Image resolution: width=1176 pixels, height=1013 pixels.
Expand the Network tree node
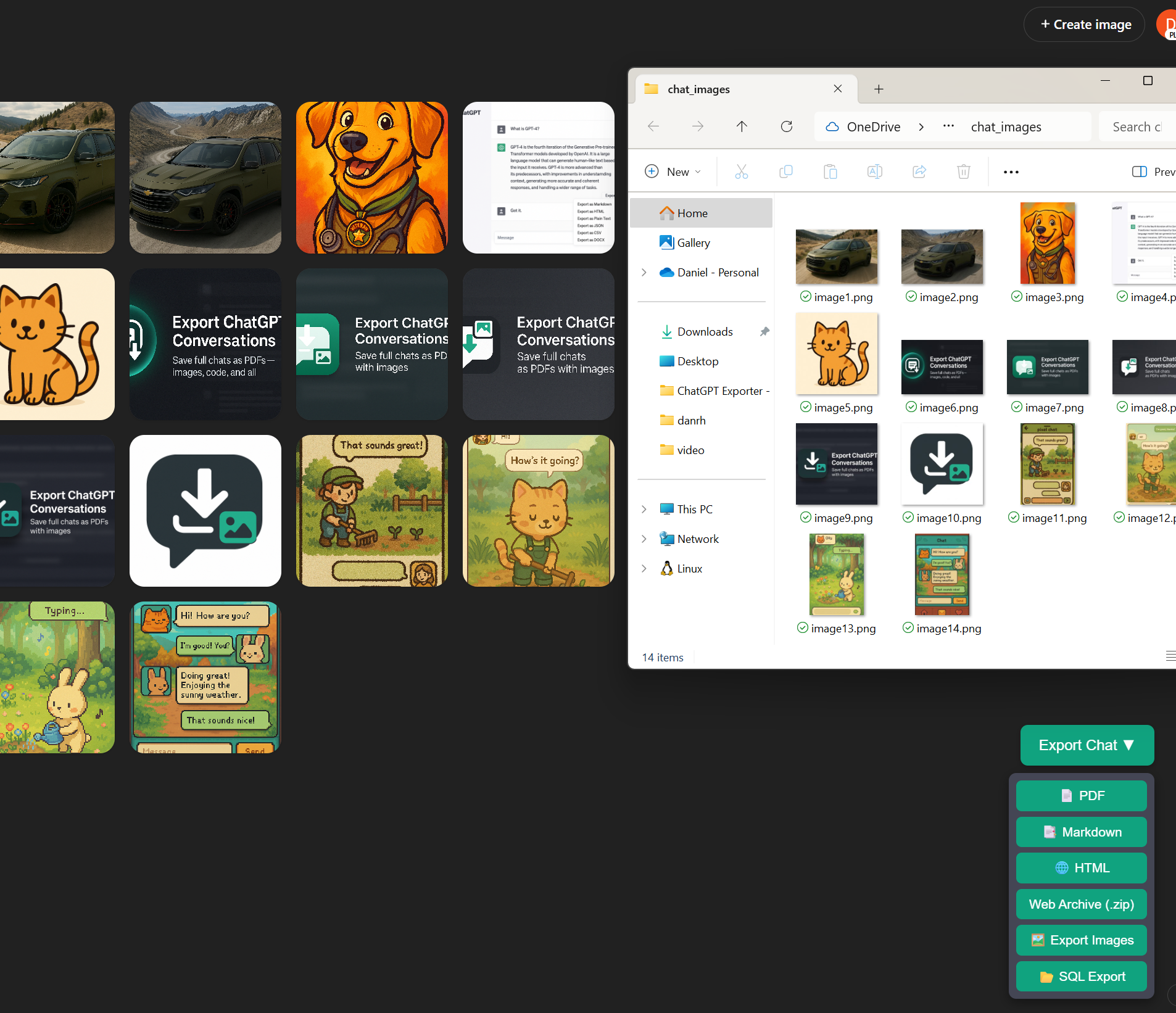point(644,539)
